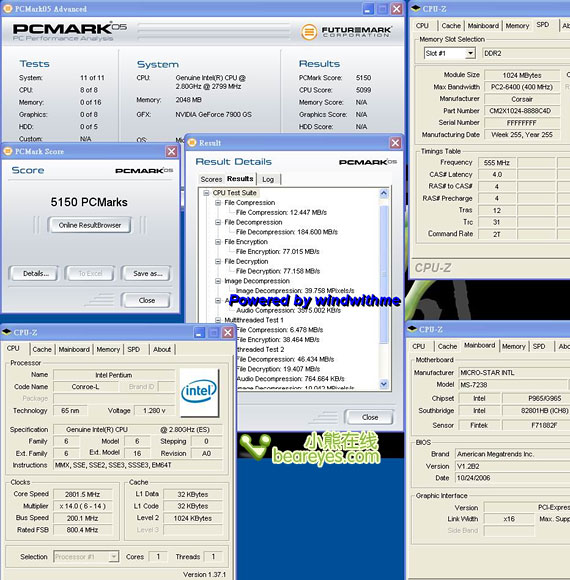The height and width of the screenshot is (580, 570).
Task: Click Close button in Result window
Action: (370, 418)
